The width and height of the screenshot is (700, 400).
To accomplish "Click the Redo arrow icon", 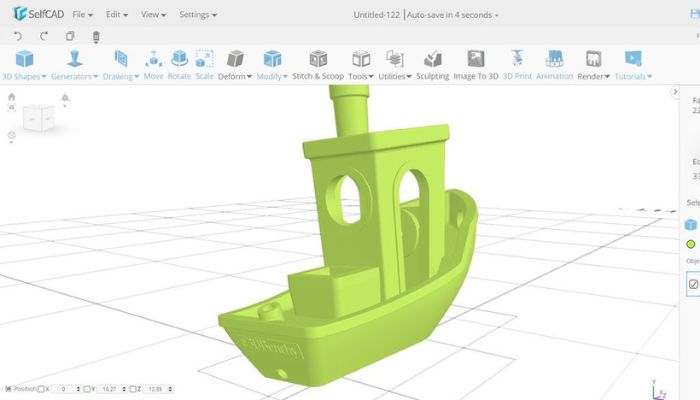I will tap(44, 36).
